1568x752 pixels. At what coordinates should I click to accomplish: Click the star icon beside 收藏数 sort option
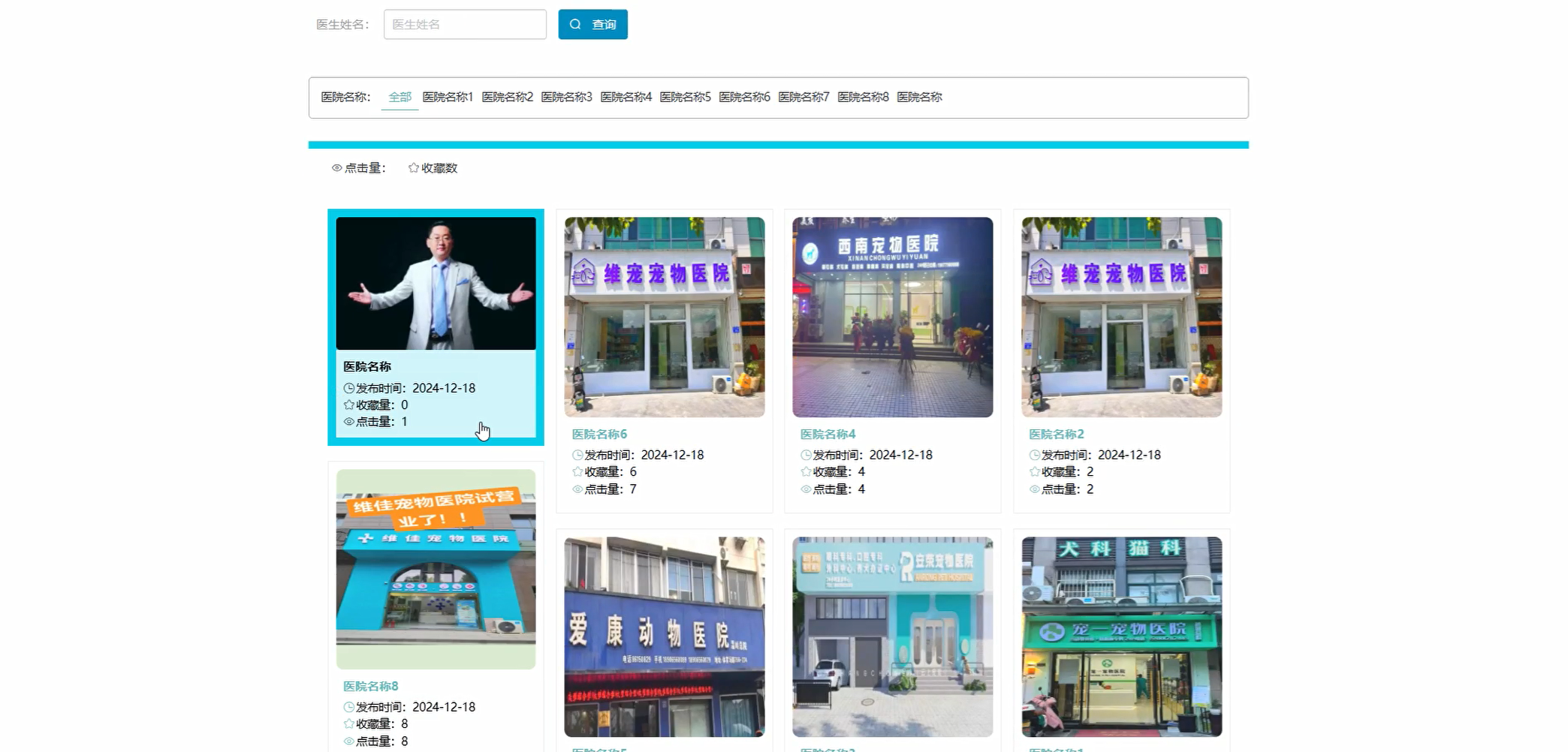tap(412, 168)
